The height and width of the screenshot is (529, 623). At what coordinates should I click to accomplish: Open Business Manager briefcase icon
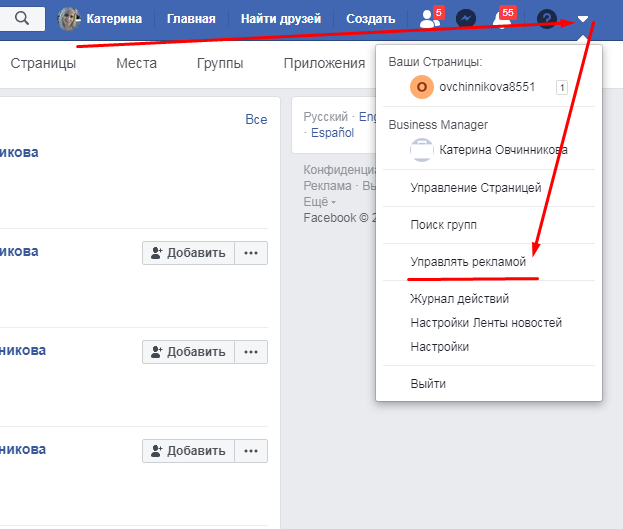click(422, 150)
